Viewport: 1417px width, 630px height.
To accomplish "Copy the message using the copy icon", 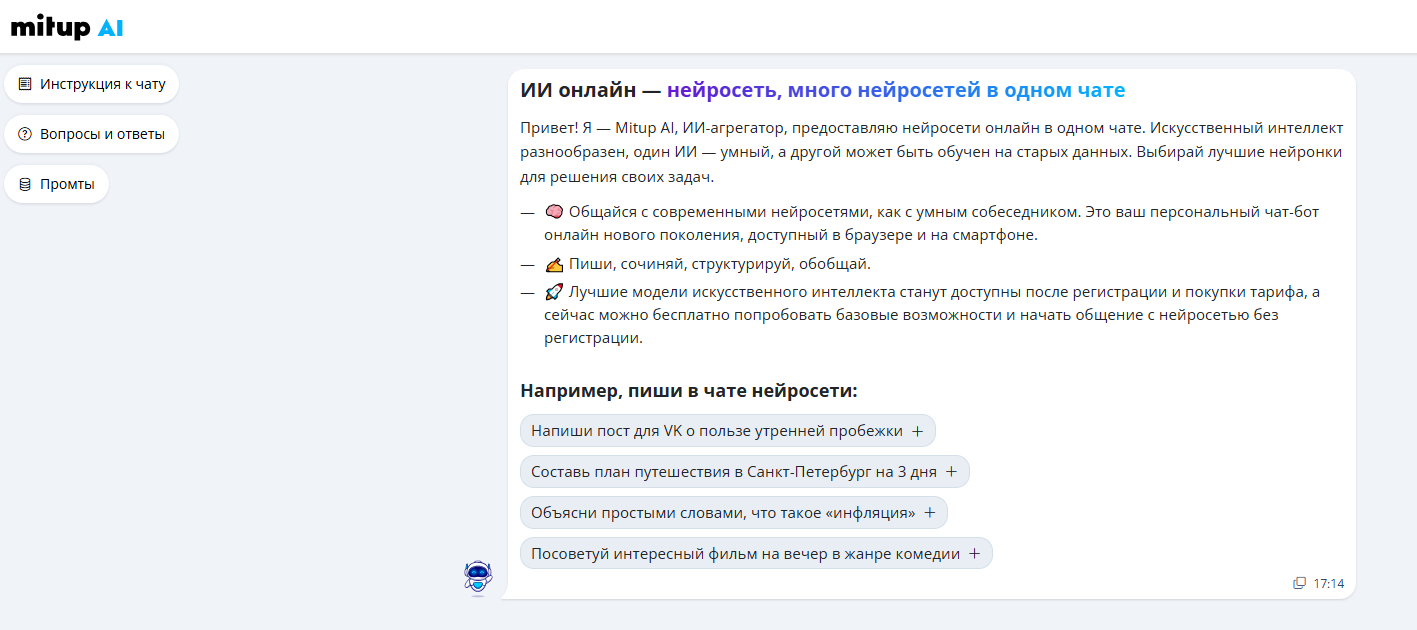I will (x=1299, y=583).
